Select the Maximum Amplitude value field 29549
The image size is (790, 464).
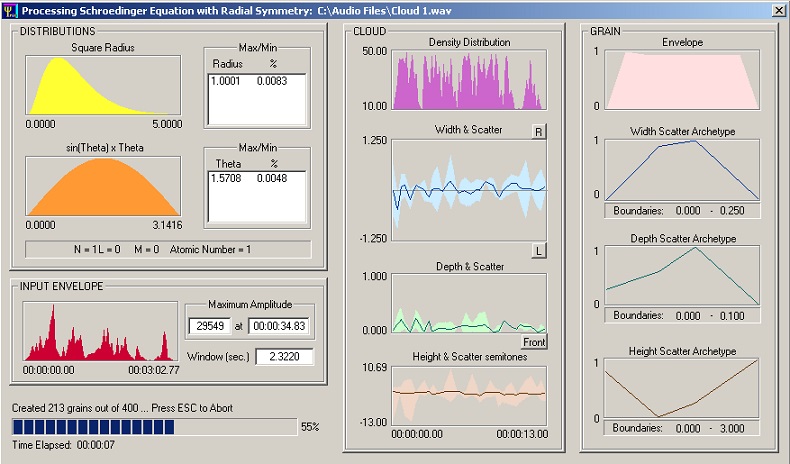point(210,326)
